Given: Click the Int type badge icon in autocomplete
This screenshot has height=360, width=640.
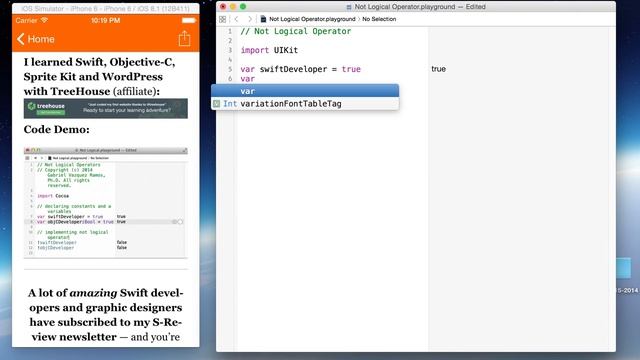Looking at the screenshot, I should click(x=216, y=104).
